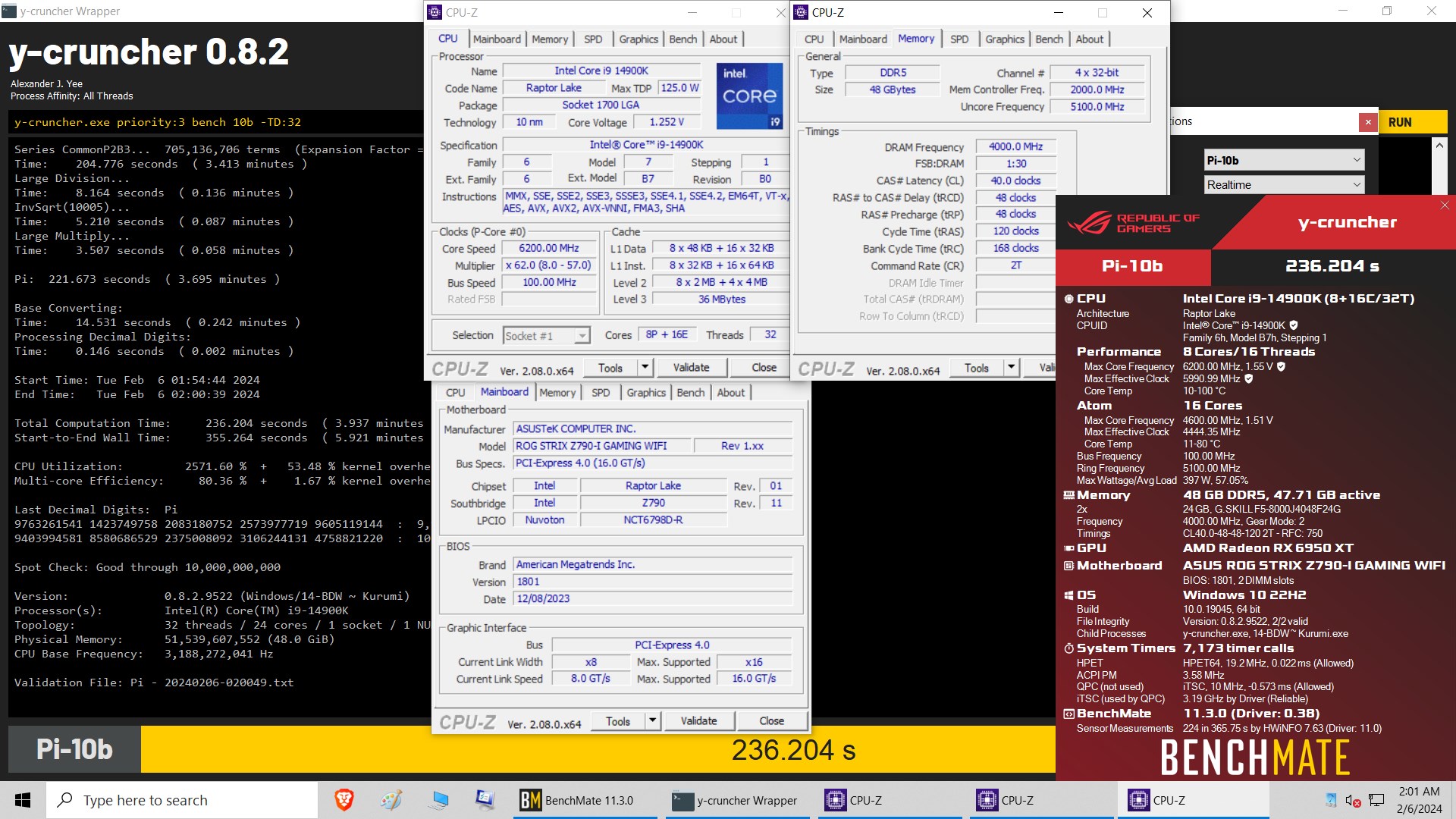The image size is (1456, 819).
Task: Click the y-cruncher.exe command line field
Action: click(216, 122)
